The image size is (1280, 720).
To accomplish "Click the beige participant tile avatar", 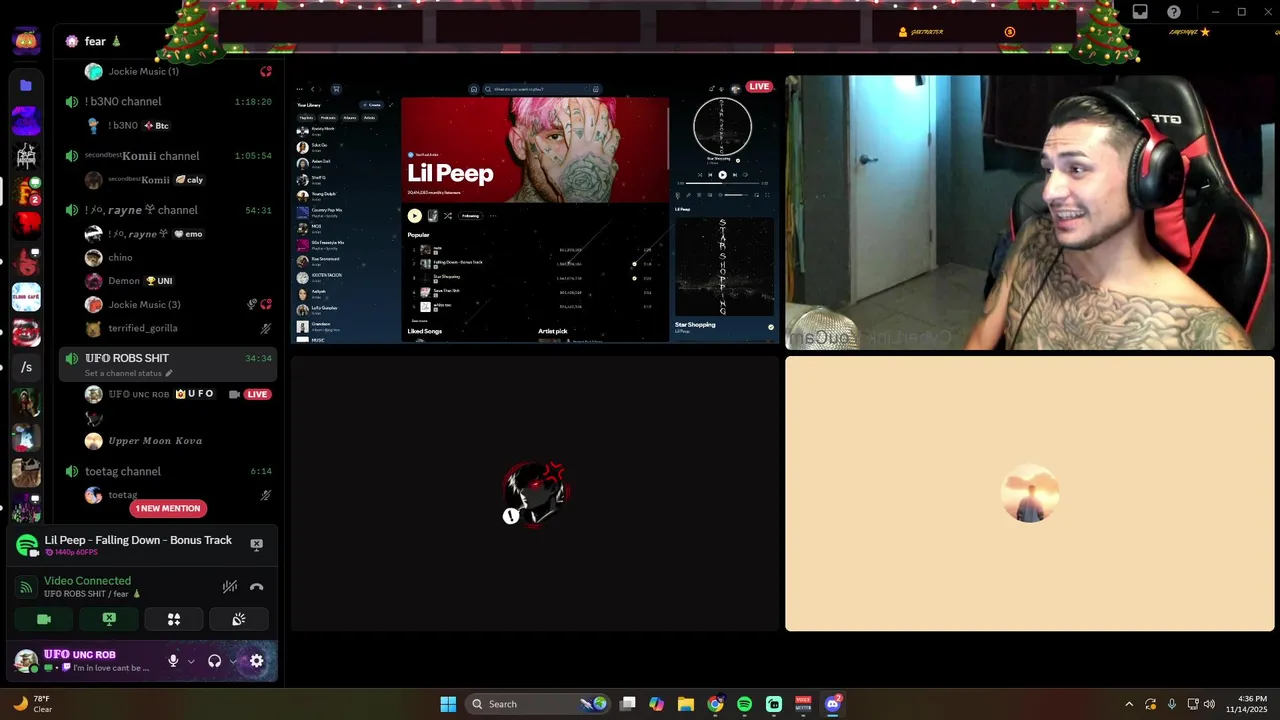I will [1030, 494].
